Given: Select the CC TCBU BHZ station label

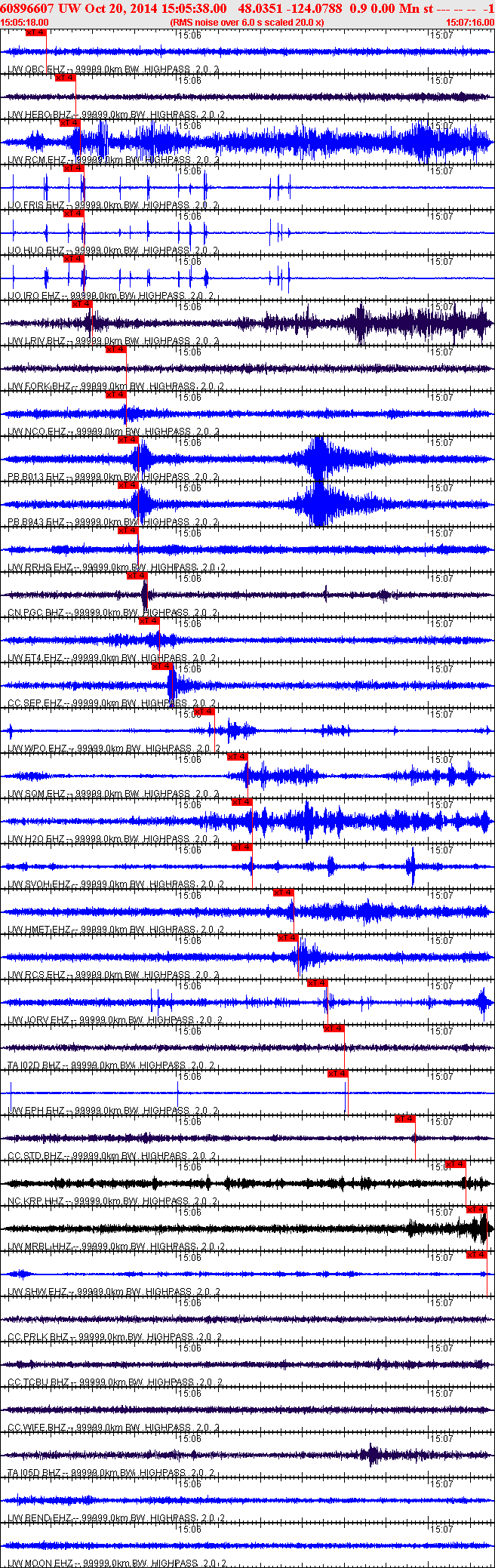Looking at the screenshot, I should [x=38, y=1382].
